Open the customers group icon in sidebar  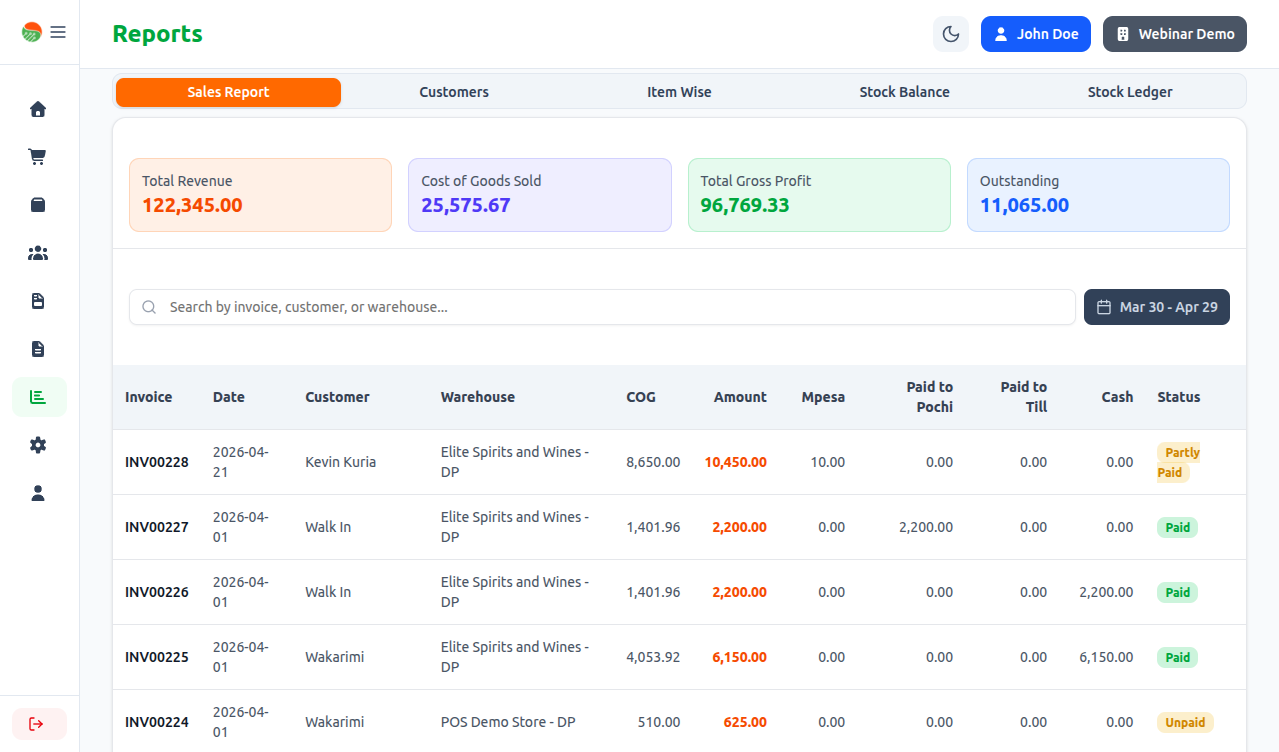coord(38,253)
